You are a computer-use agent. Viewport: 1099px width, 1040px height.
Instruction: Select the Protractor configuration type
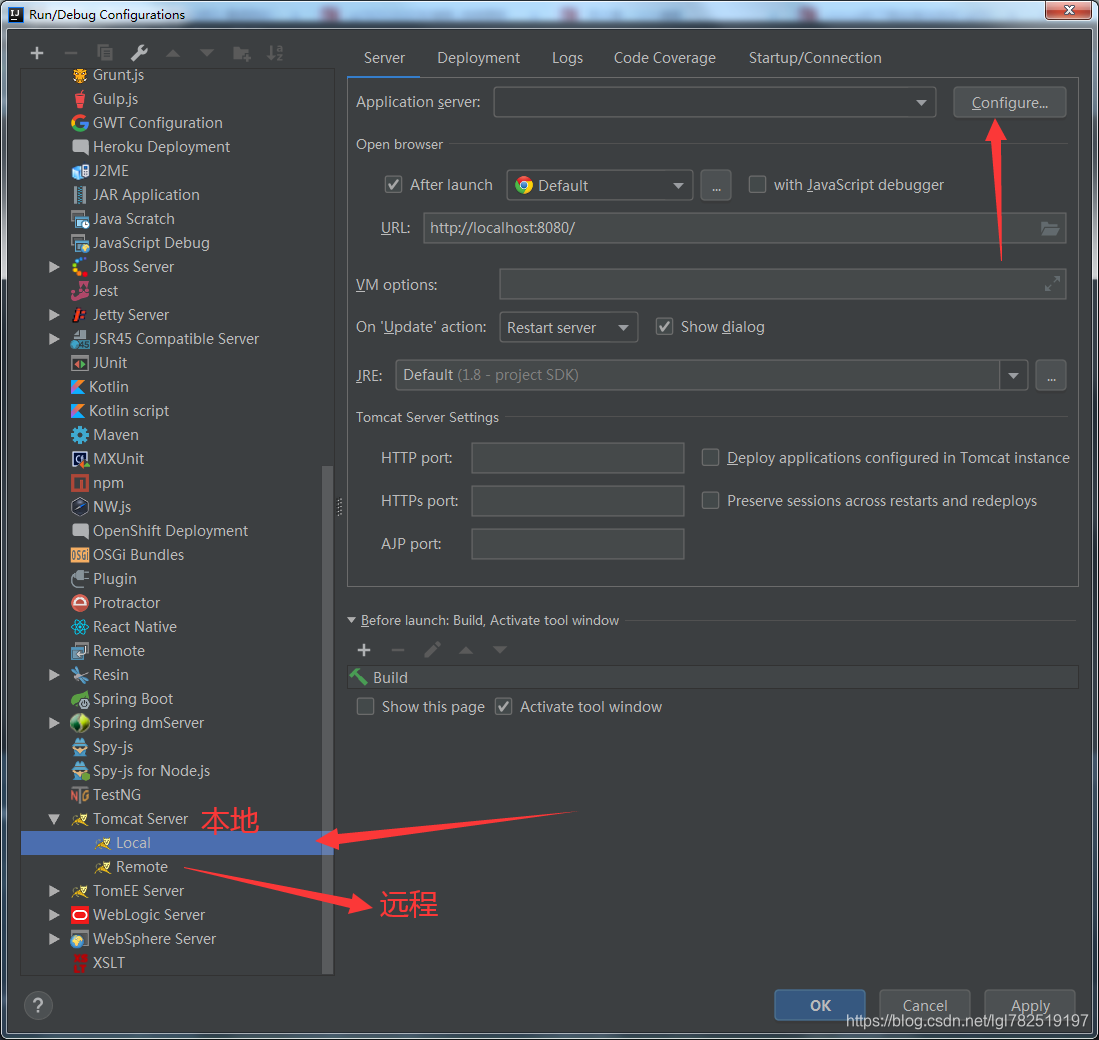126,603
